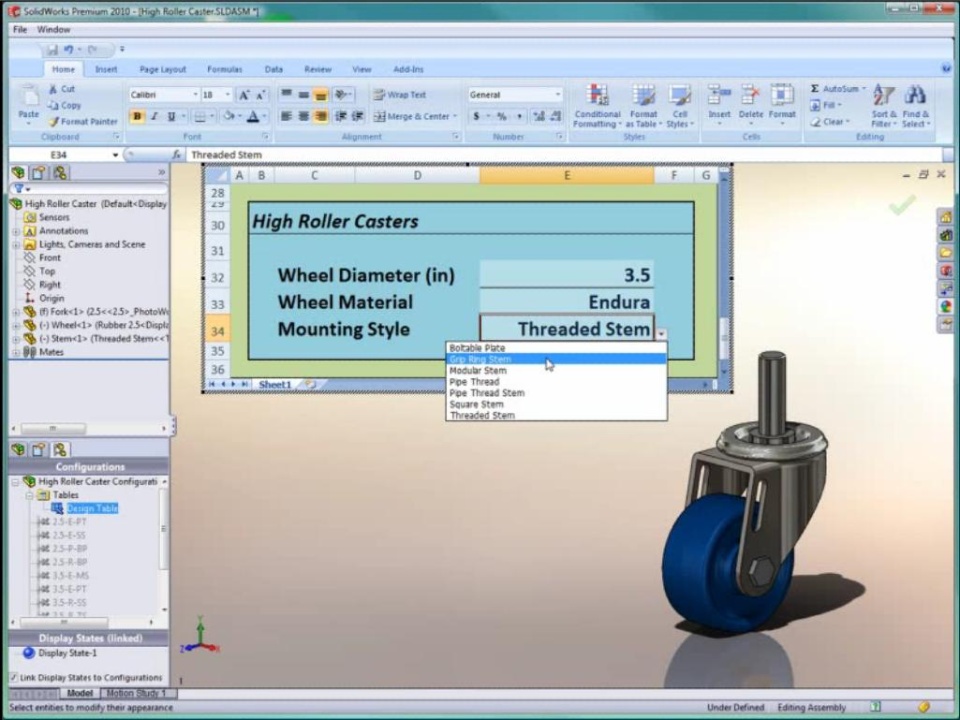Apply Percent Style to the cell
960x720 pixels.
point(501,116)
